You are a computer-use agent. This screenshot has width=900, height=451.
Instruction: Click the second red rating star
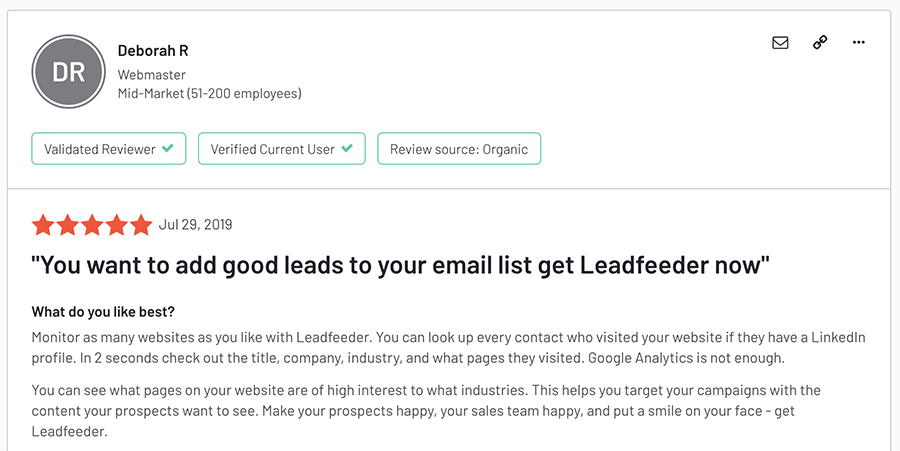67,225
